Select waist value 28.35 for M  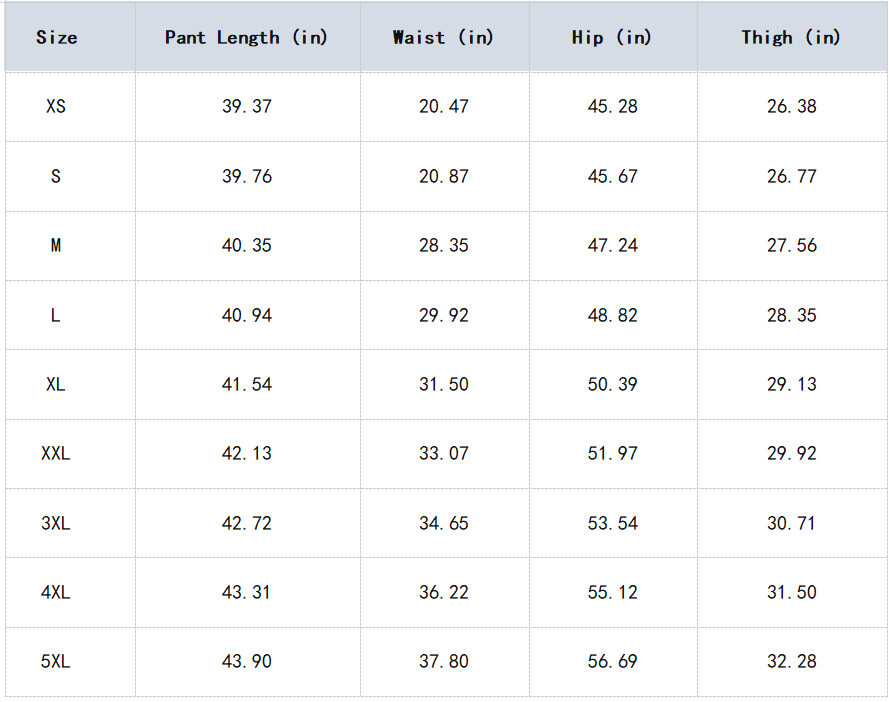[444, 245]
